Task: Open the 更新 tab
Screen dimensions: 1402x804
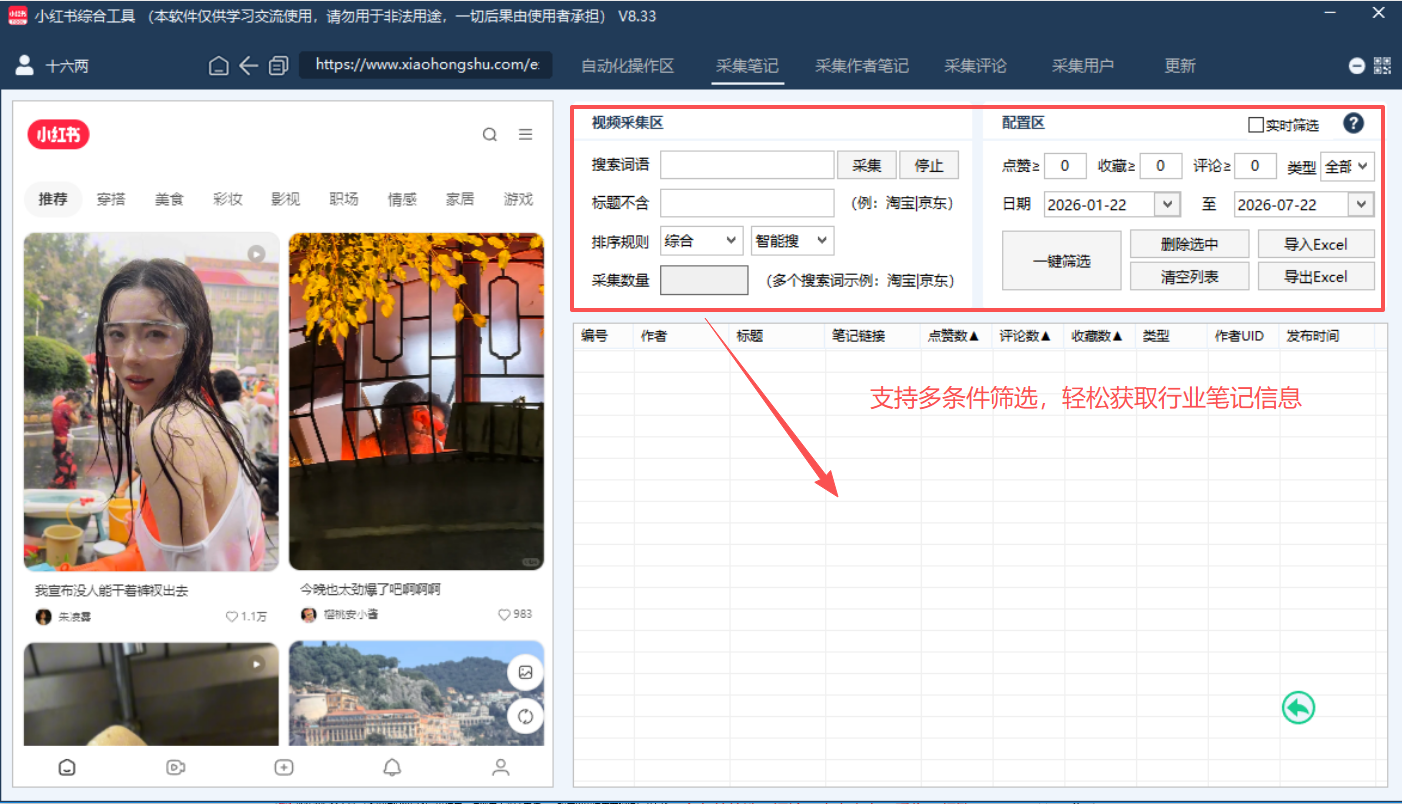Action: pyautogui.click(x=1180, y=66)
